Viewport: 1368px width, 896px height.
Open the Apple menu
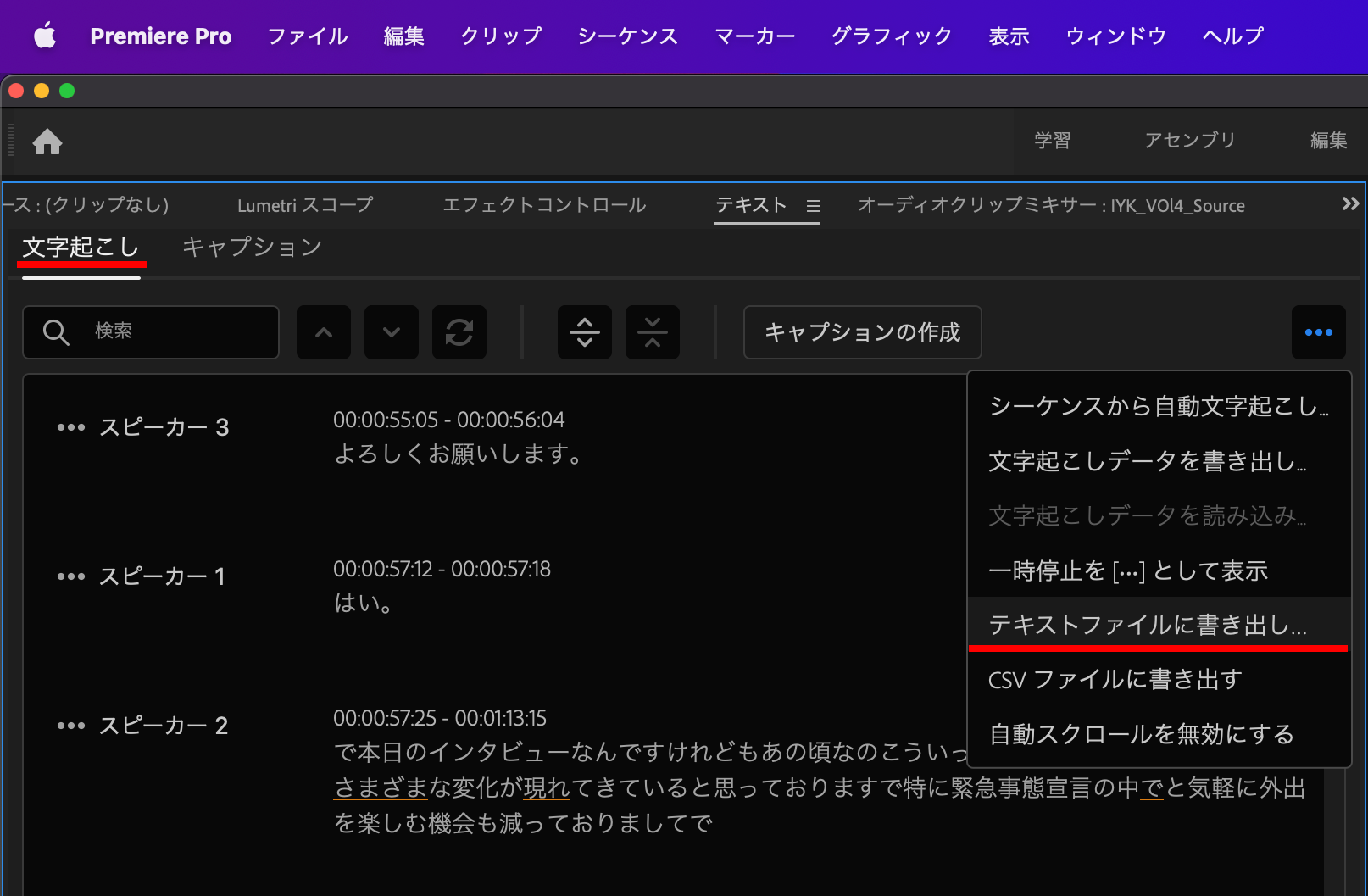[x=45, y=36]
